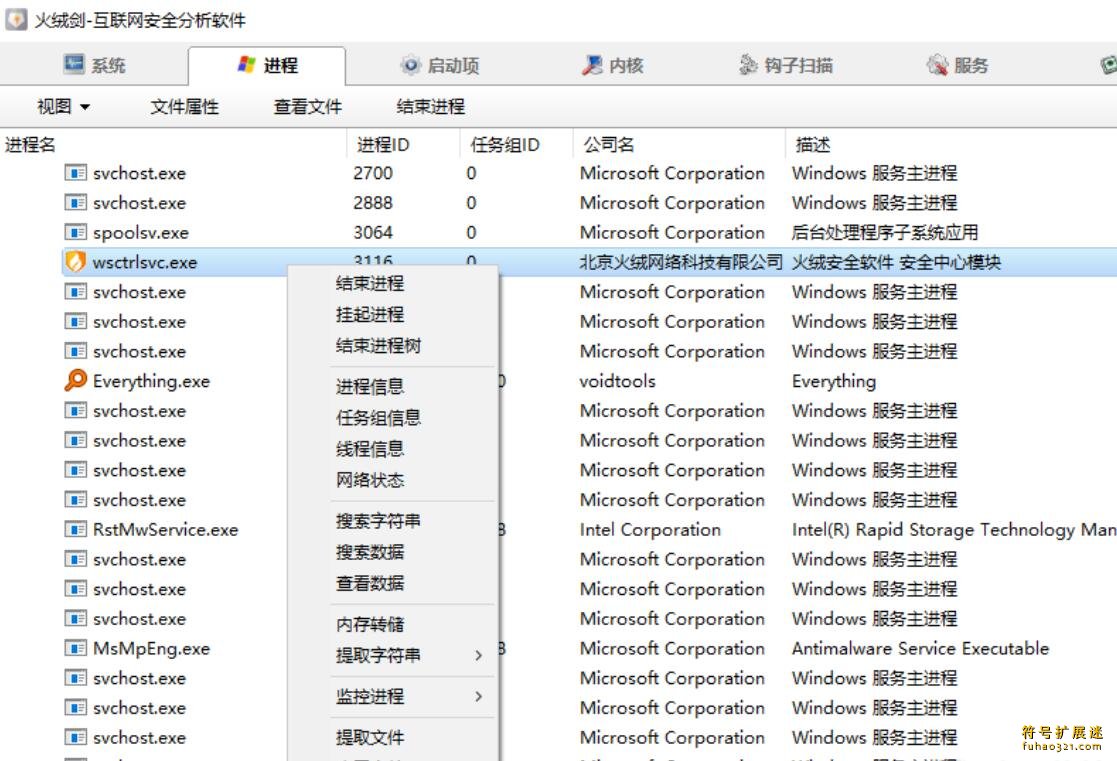Click the orange magnifier icon of Everything.exe
This screenshot has width=1117, height=761.
pyautogui.click(x=76, y=380)
